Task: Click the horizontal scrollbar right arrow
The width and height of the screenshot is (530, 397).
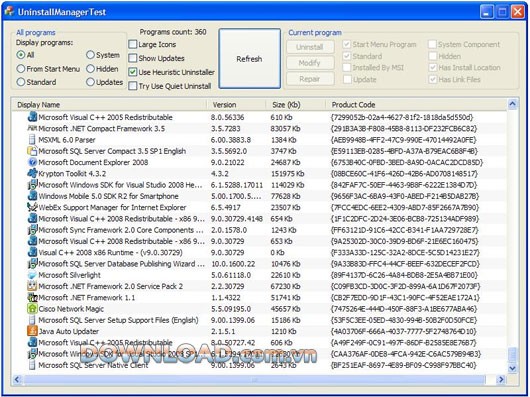Action: (501, 379)
